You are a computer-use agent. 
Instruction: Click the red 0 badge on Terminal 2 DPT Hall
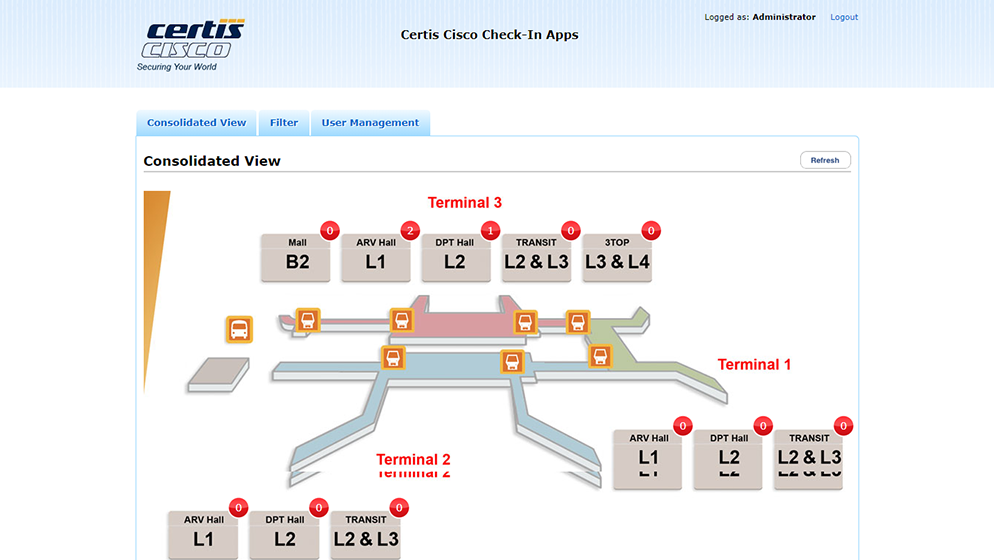coord(319,507)
